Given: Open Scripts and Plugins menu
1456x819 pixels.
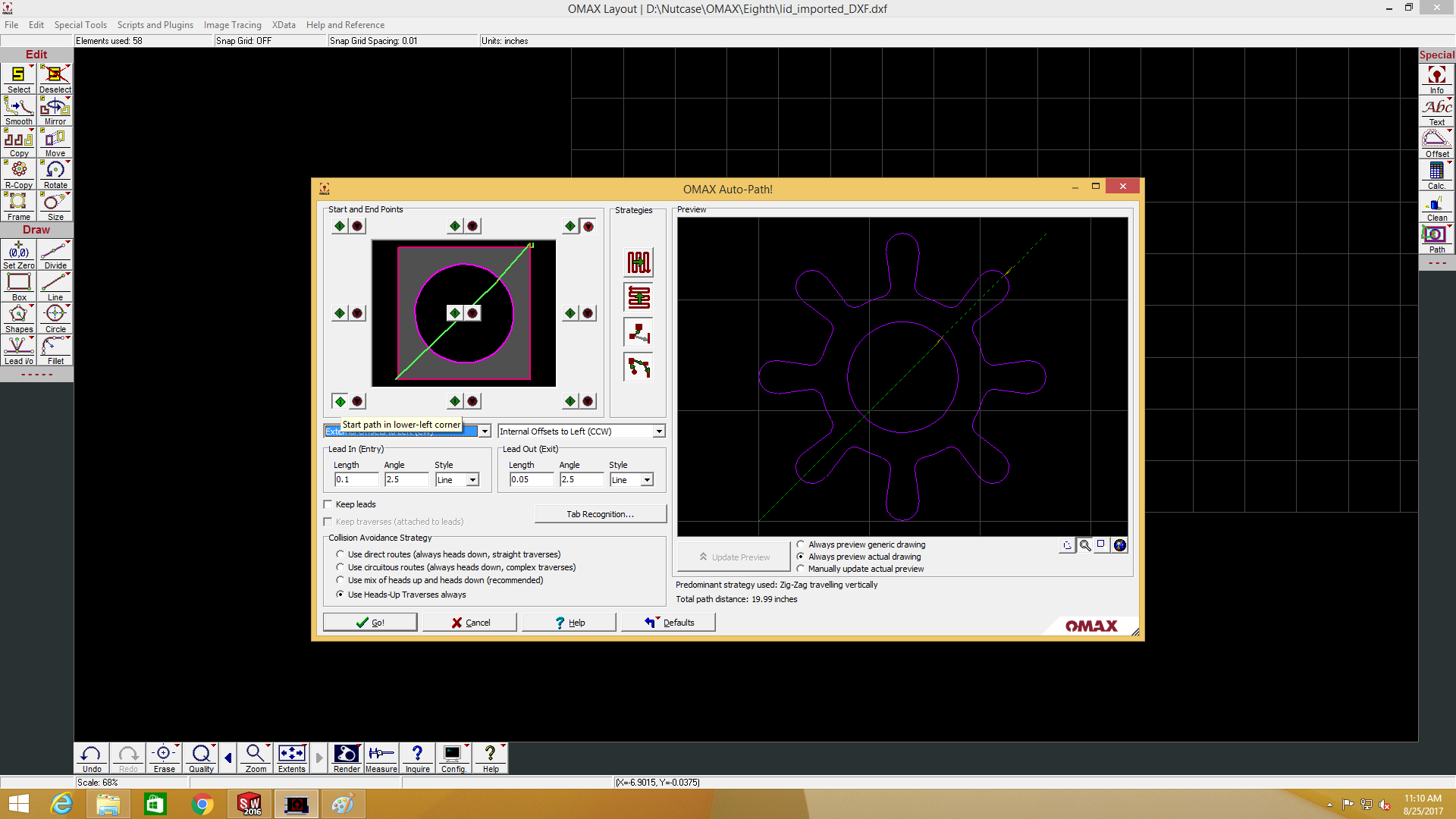Looking at the screenshot, I should click(155, 25).
